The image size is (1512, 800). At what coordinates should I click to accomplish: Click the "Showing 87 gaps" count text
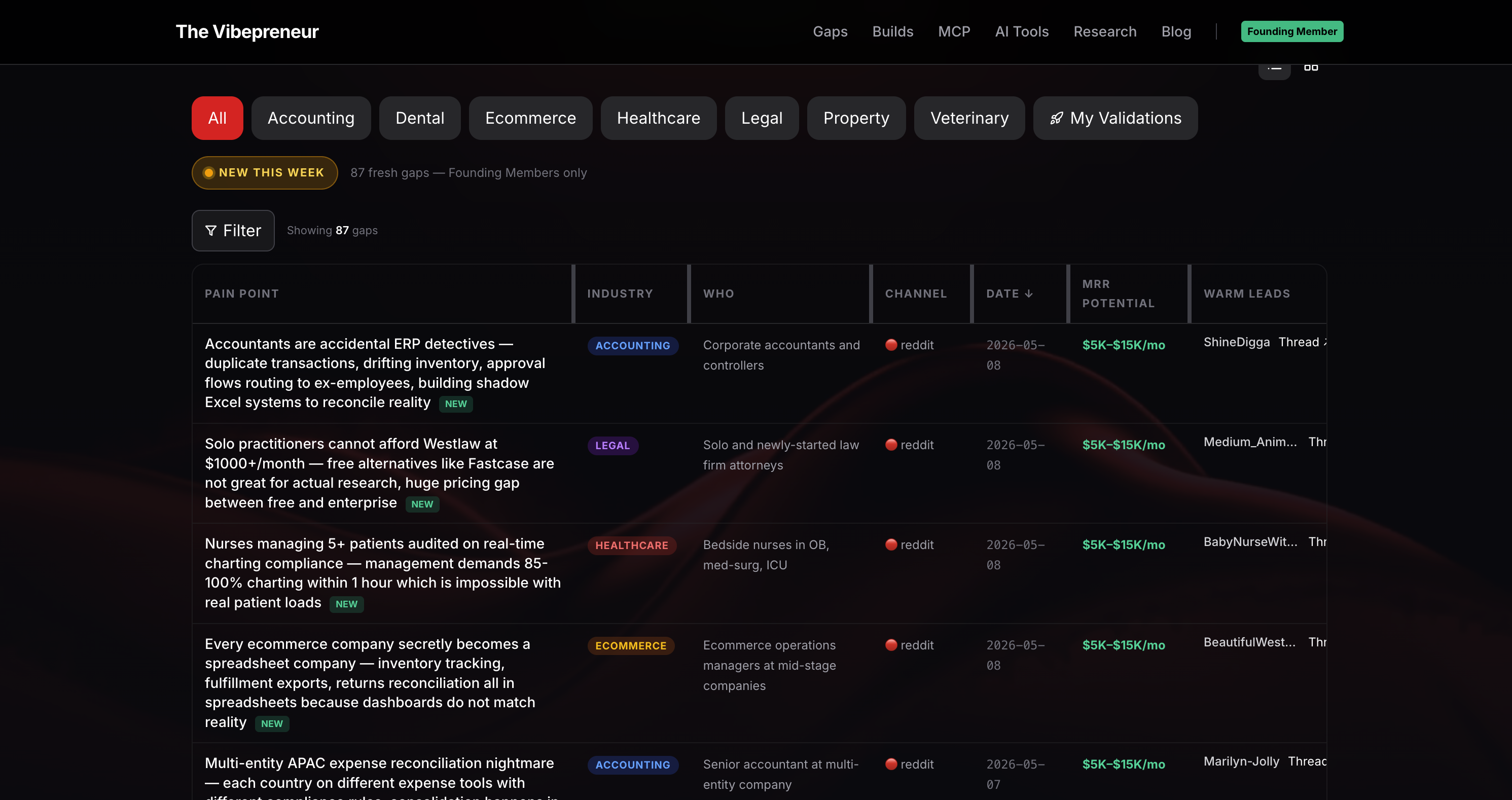coord(332,231)
